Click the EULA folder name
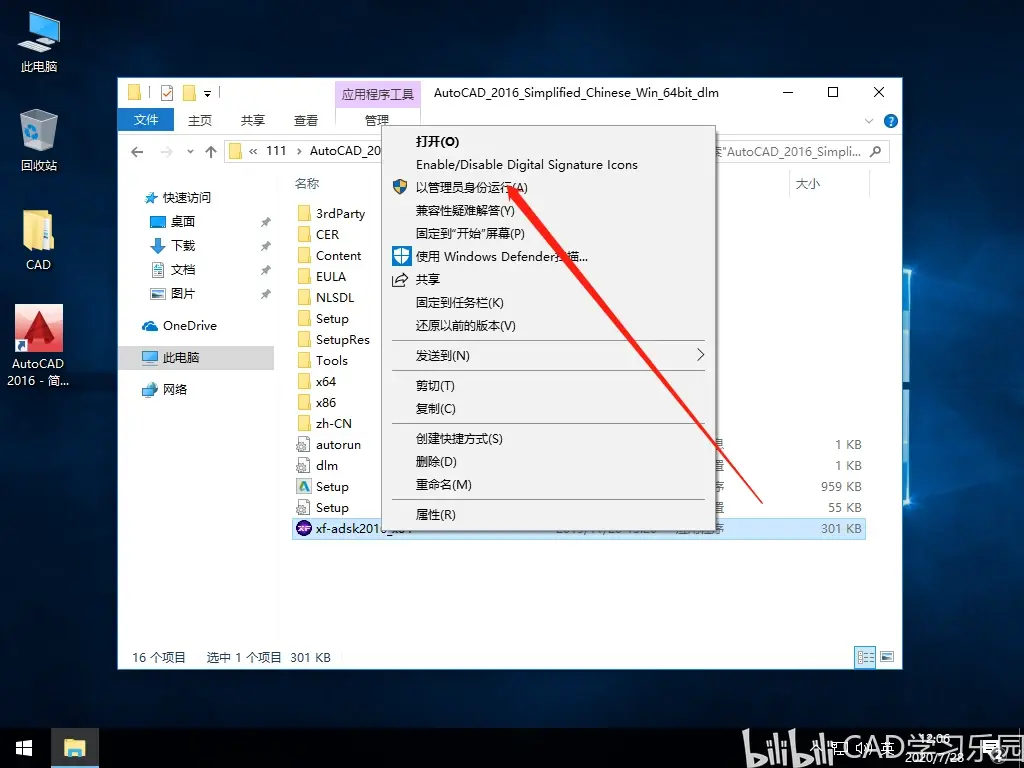 tap(331, 277)
